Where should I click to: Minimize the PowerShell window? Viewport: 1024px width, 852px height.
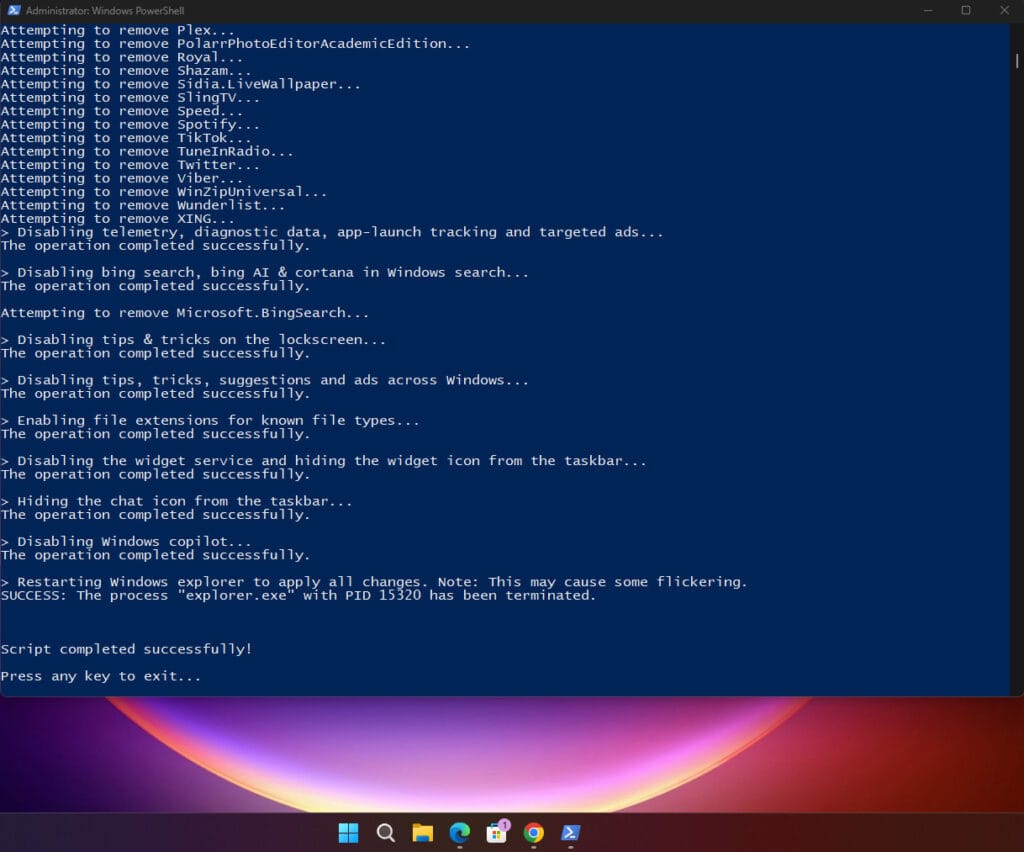(928, 10)
